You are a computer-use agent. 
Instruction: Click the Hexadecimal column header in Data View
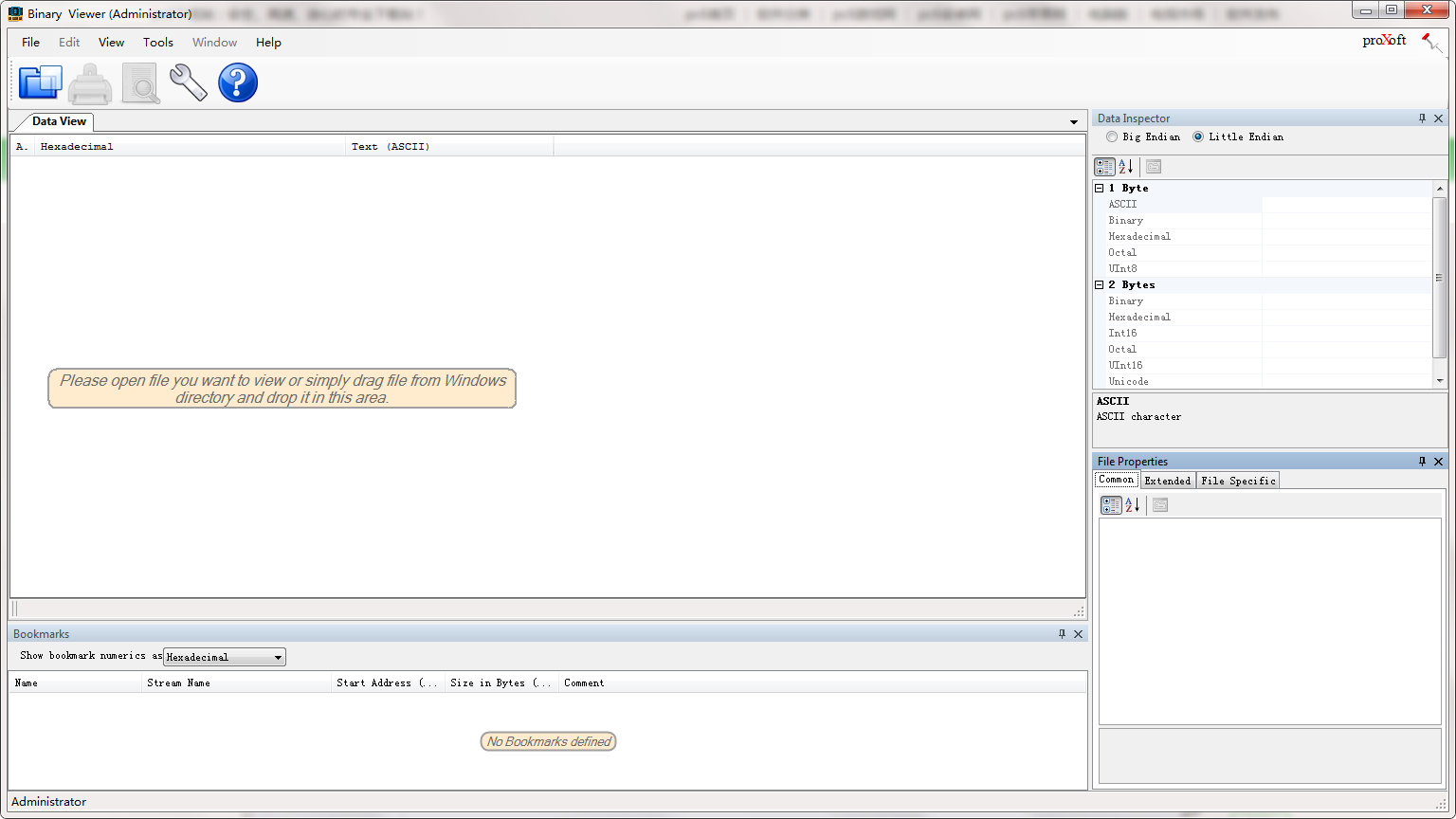tap(190, 147)
